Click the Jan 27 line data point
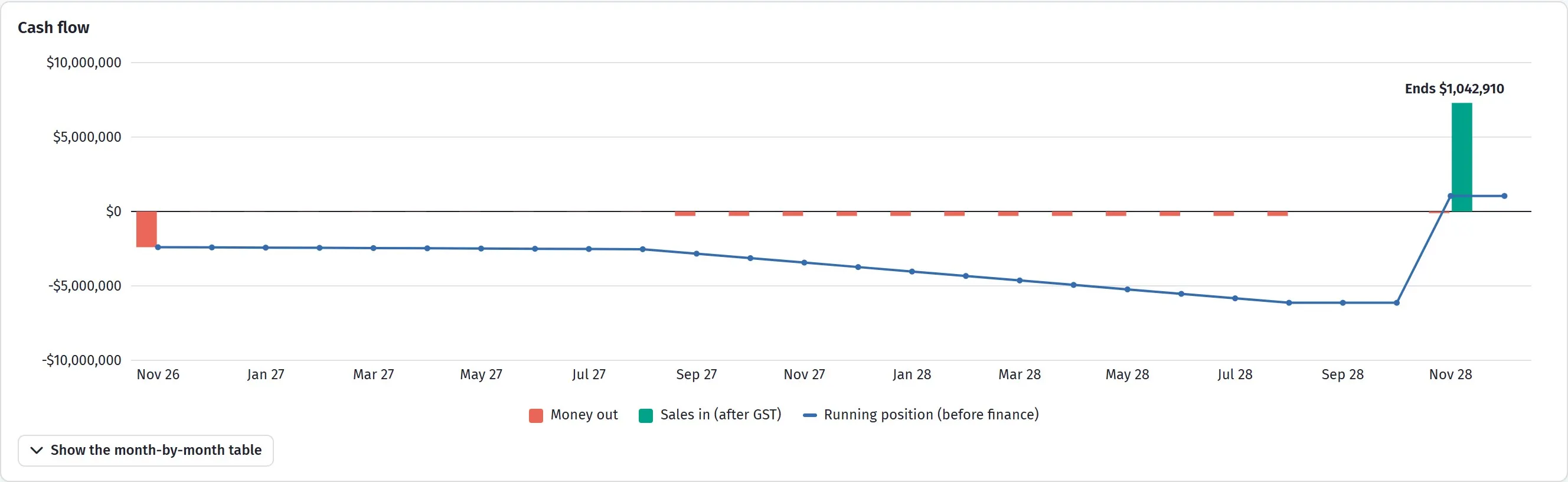 pyautogui.click(x=266, y=248)
